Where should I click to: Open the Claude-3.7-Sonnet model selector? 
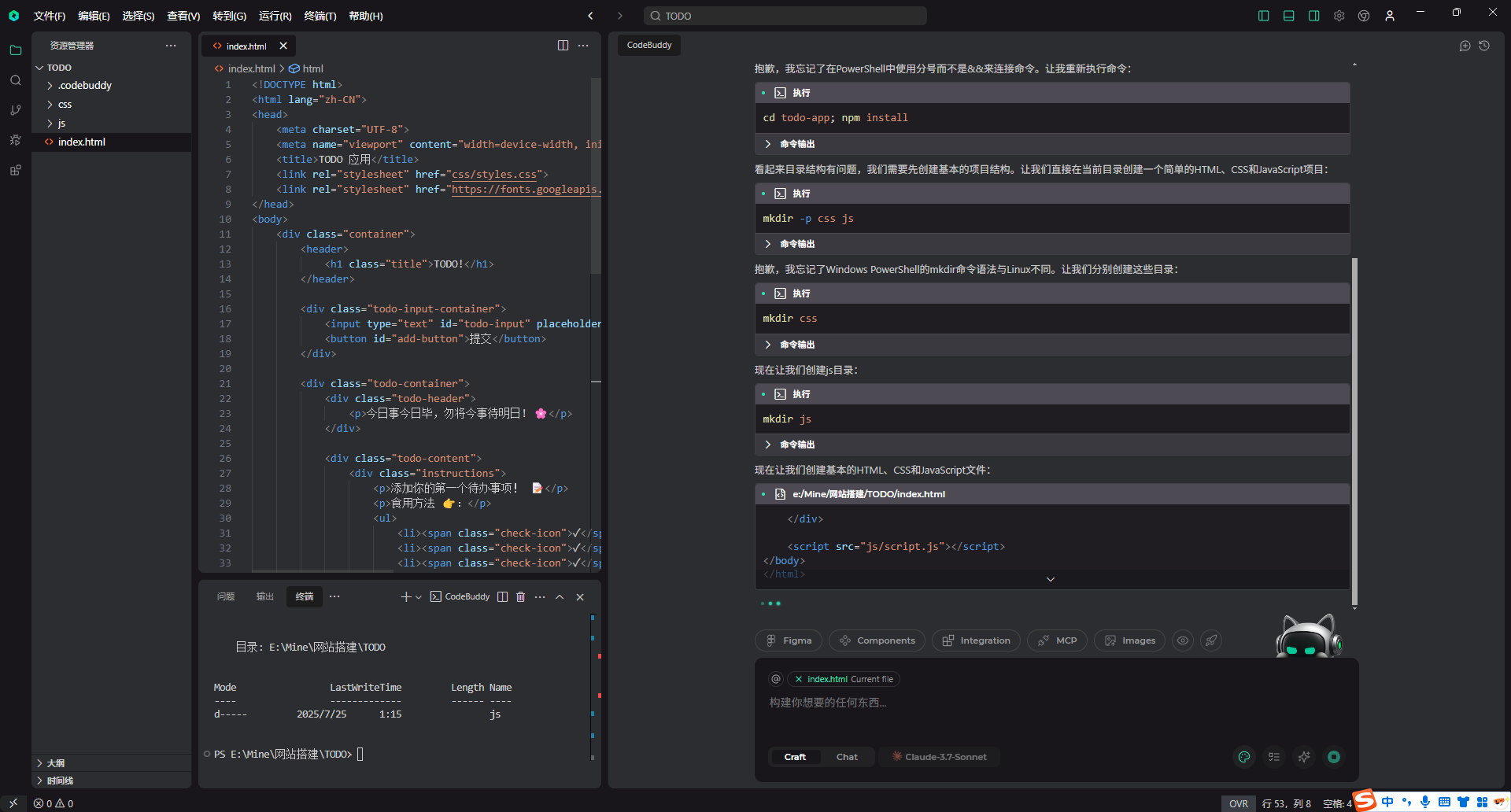coord(939,757)
